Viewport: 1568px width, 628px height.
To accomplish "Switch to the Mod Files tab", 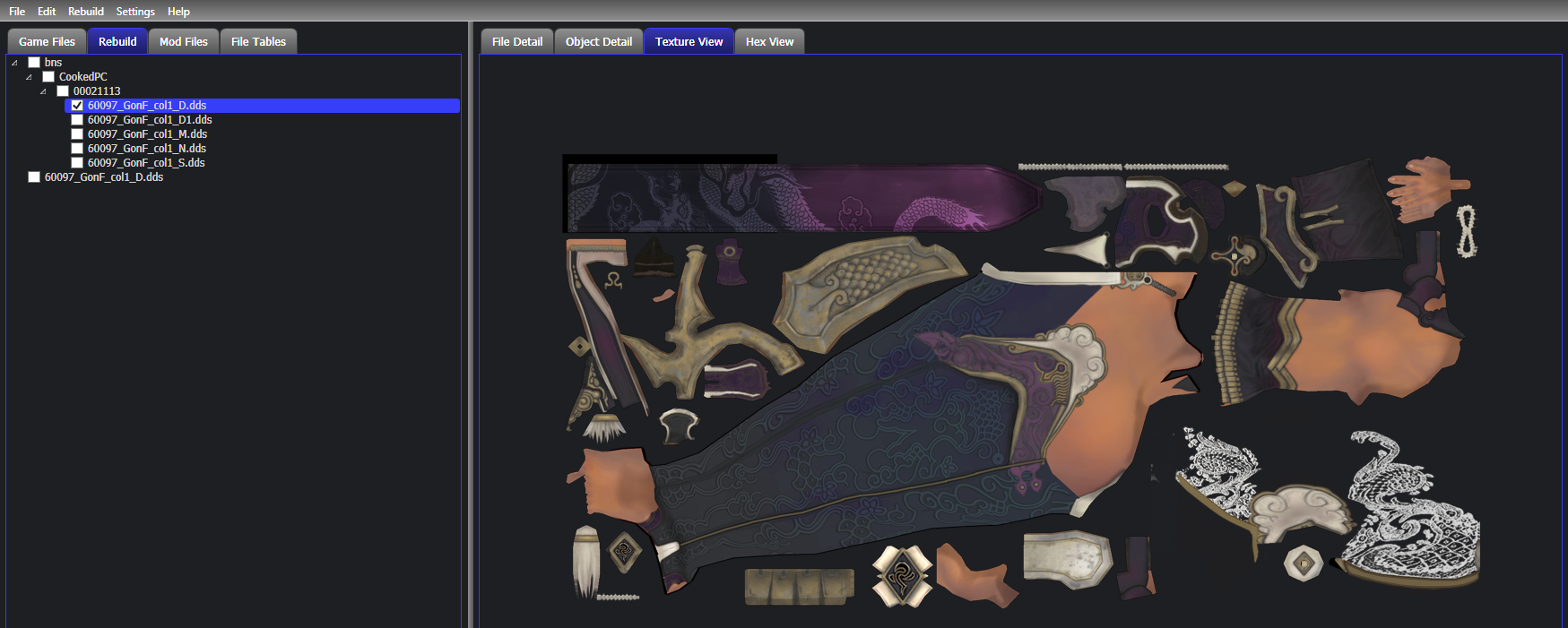I will 184,41.
